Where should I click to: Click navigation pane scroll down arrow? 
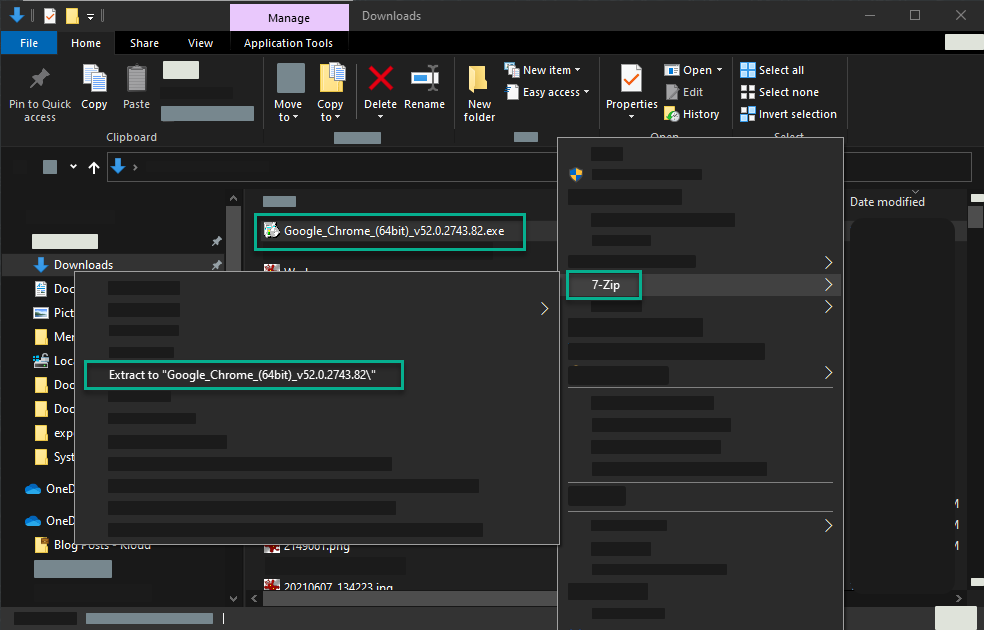[x=233, y=599]
